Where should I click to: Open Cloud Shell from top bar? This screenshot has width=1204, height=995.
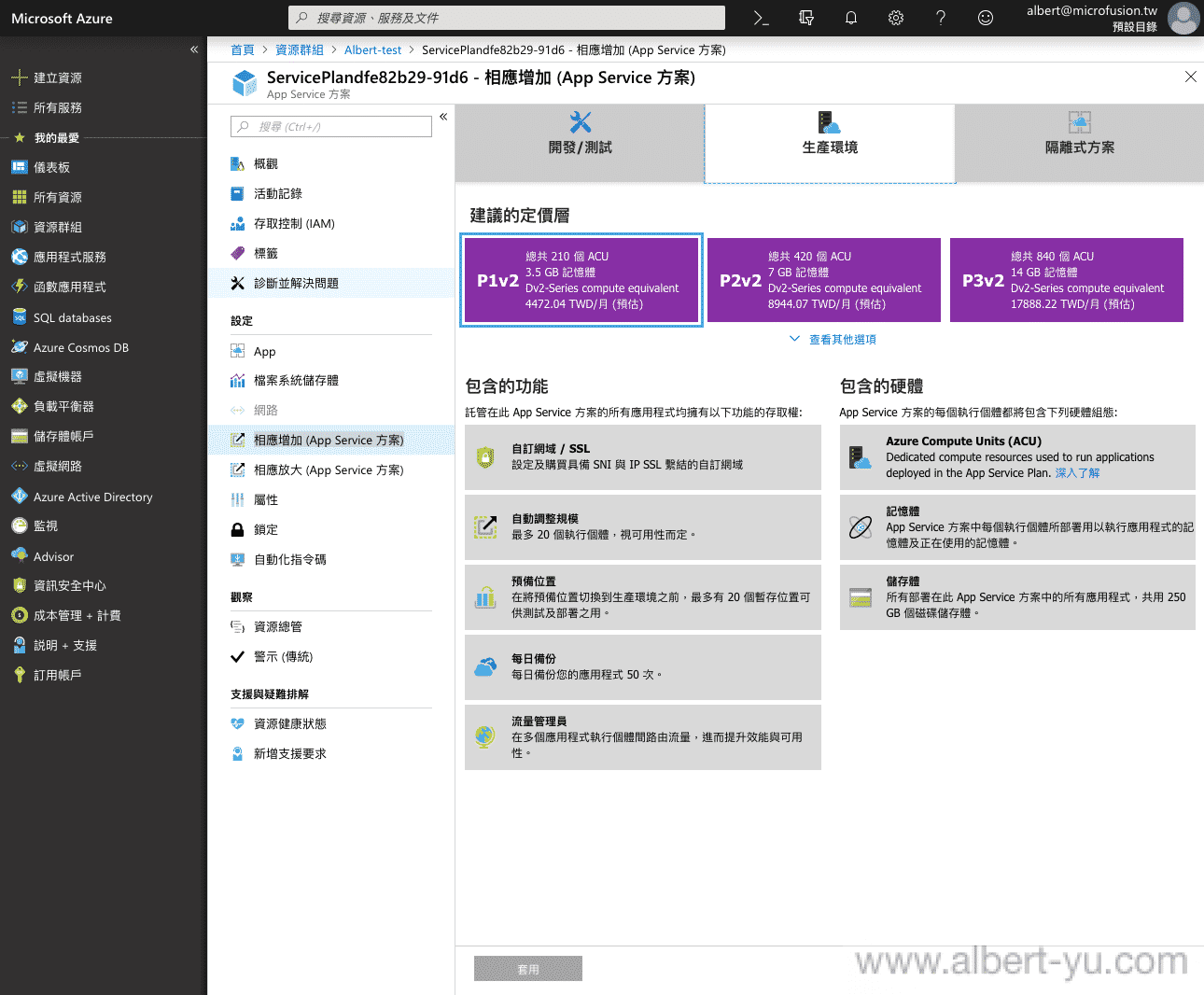(761, 18)
